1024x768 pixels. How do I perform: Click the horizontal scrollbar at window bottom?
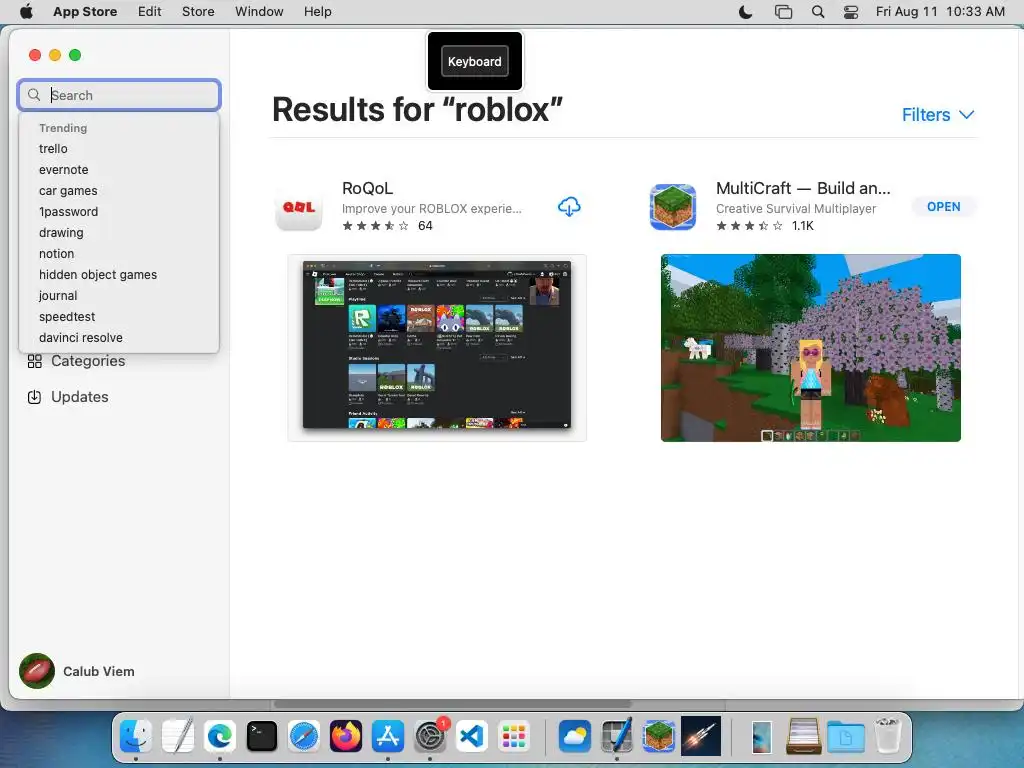pos(452,704)
